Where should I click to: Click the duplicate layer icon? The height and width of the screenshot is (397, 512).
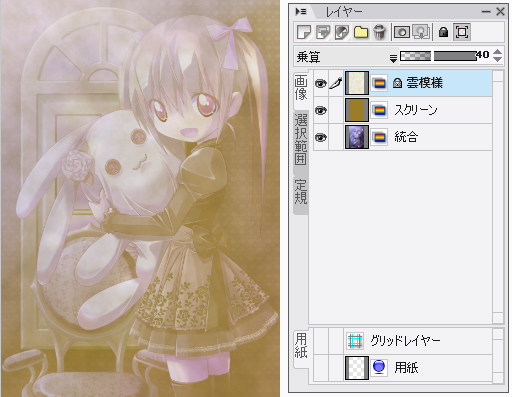(x=323, y=32)
